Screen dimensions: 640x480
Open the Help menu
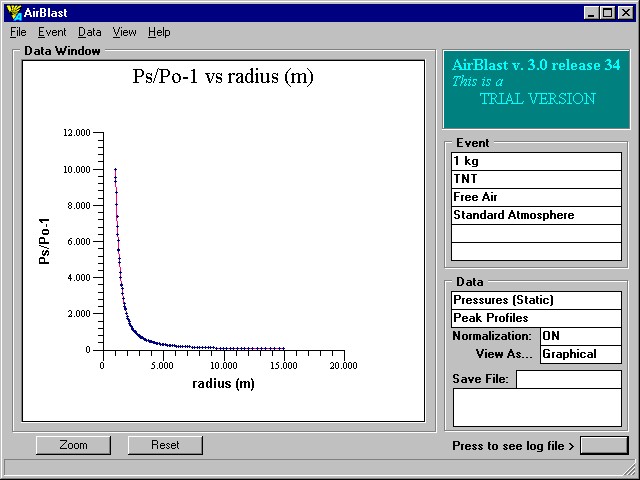(159, 32)
